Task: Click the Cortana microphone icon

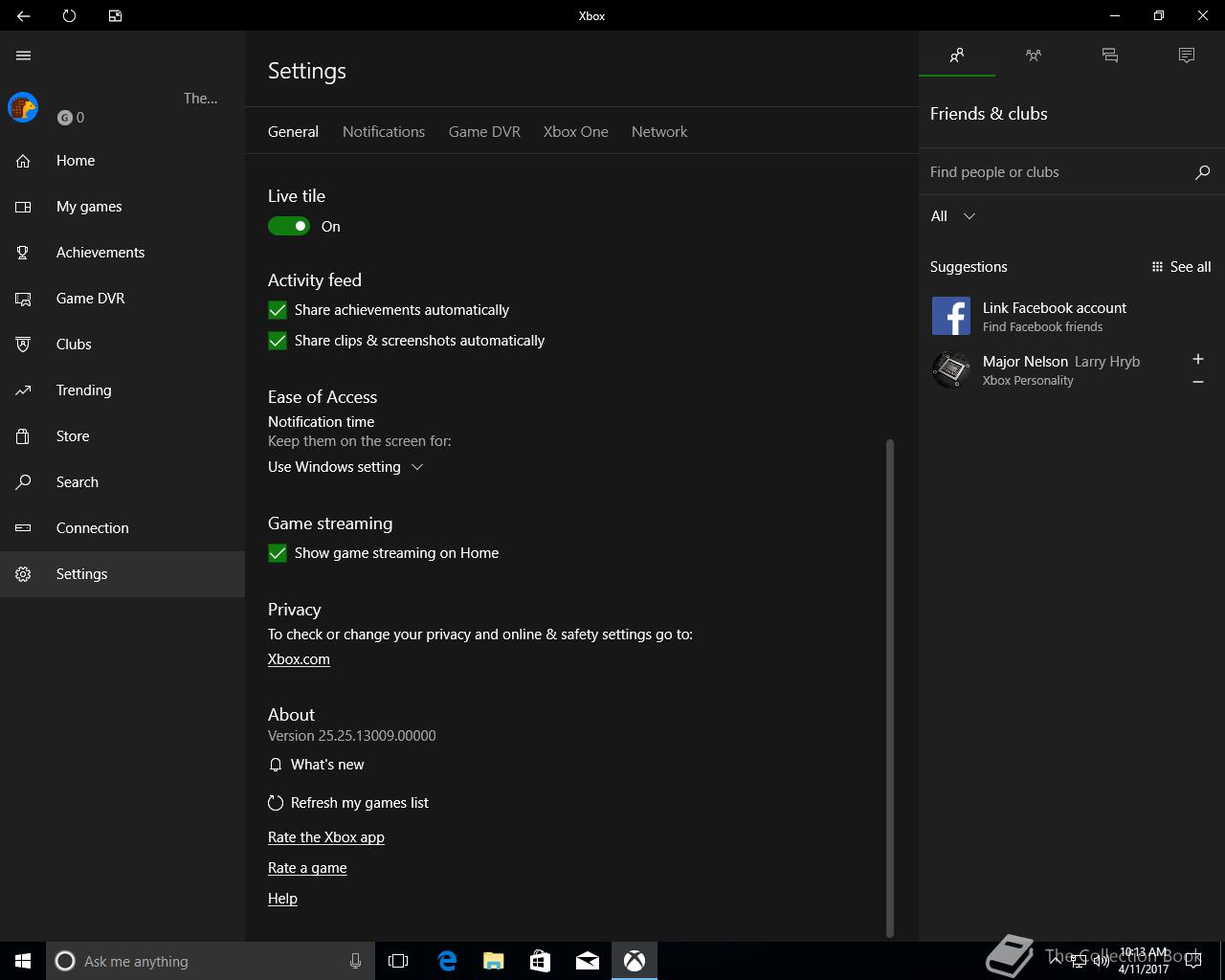Action: pyautogui.click(x=355, y=961)
